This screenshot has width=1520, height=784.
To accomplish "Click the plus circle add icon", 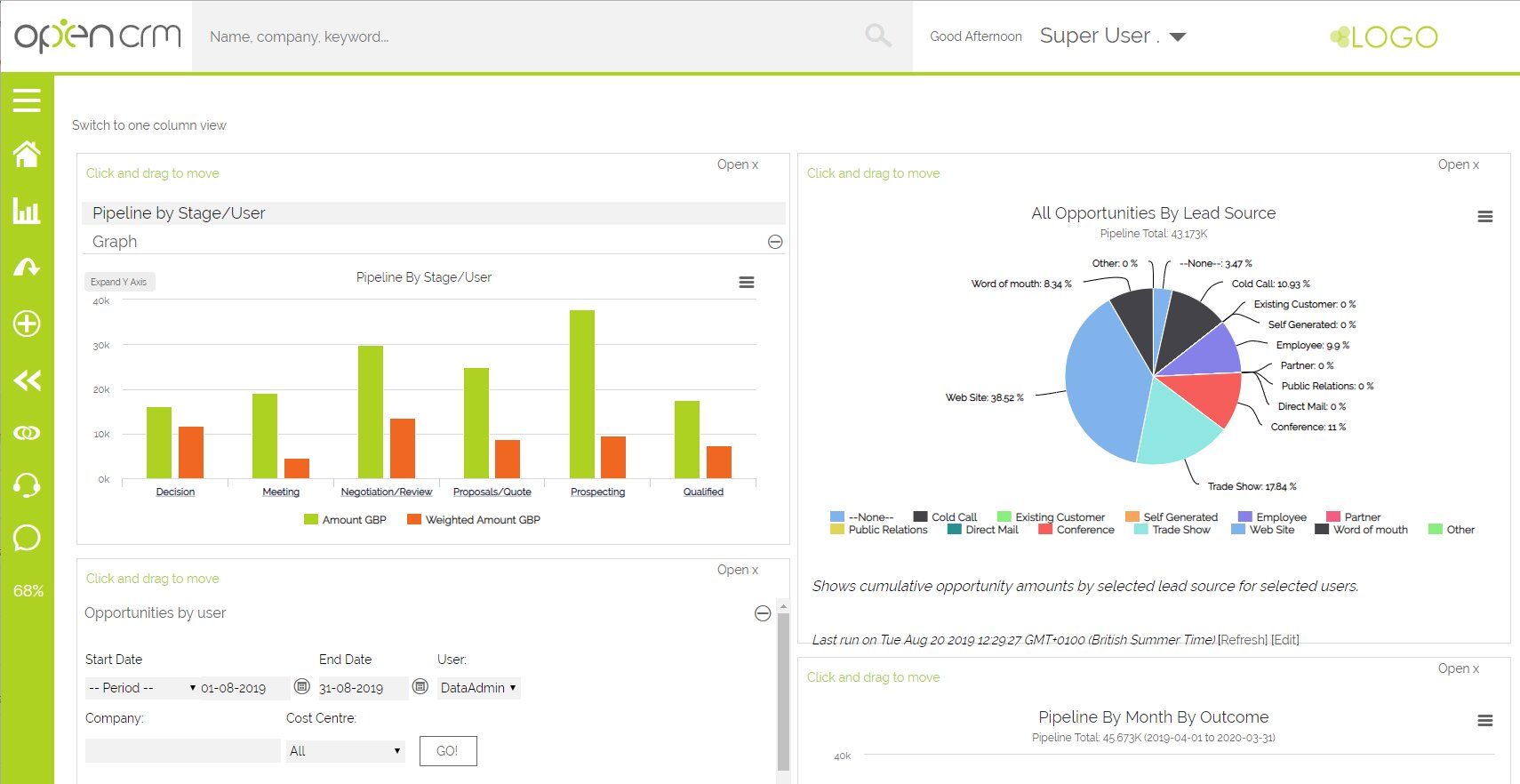I will (x=27, y=324).
